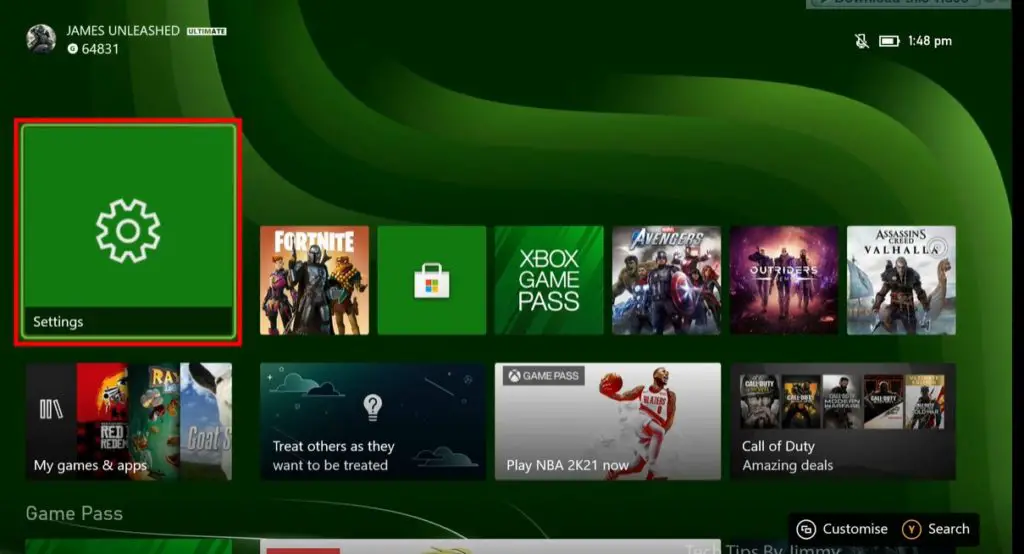This screenshot has height=554, width=1024.
Task: Open the Xbox Game Pass tile
Action: (x=549, y=280)
